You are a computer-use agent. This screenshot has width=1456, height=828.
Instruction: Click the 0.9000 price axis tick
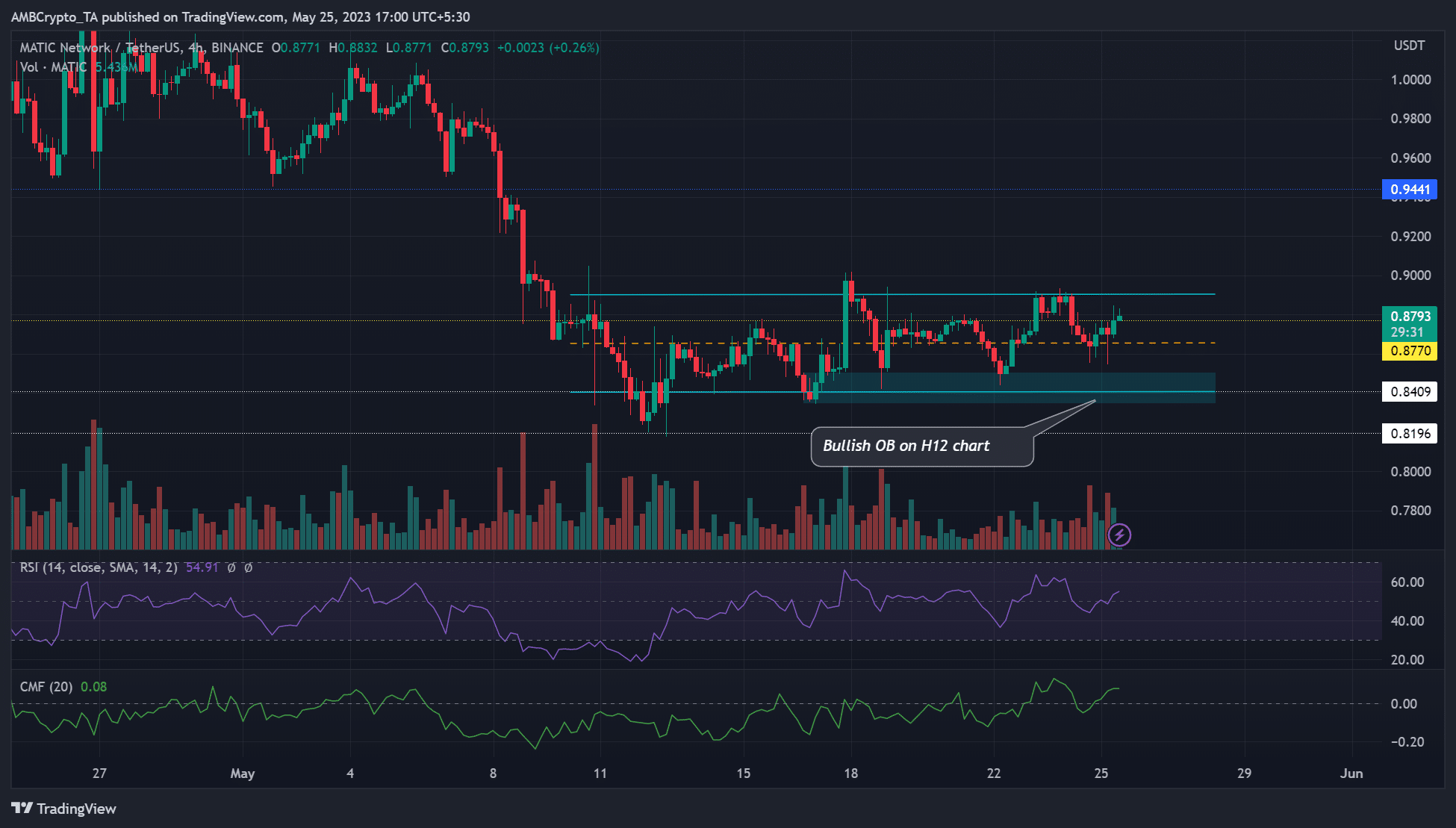[1410, 276]
